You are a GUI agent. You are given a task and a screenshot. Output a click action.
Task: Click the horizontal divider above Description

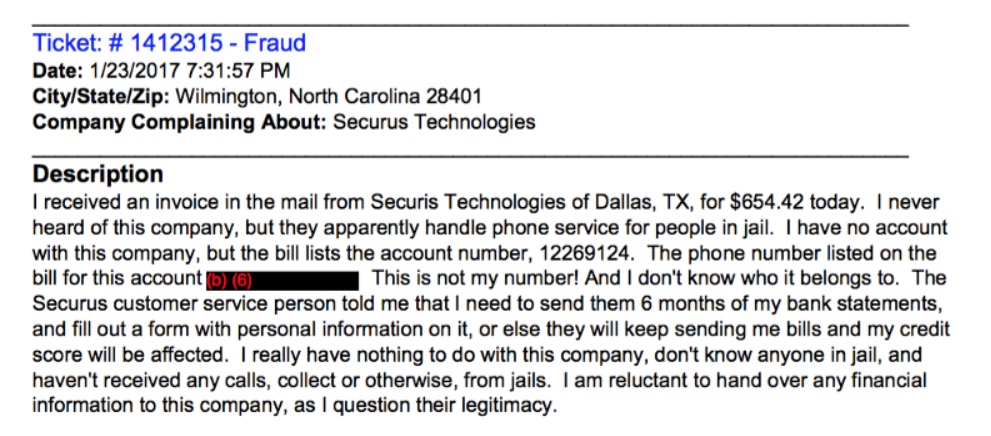[x=470, y=155]
